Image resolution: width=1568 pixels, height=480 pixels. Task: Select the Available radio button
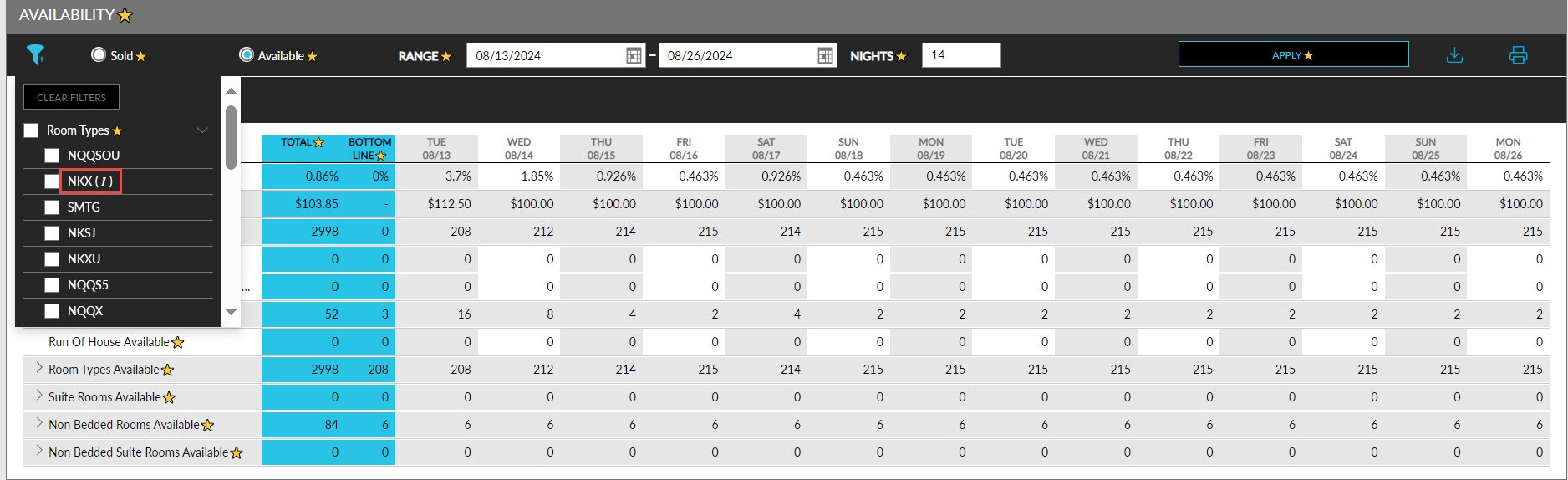(247, 55)
